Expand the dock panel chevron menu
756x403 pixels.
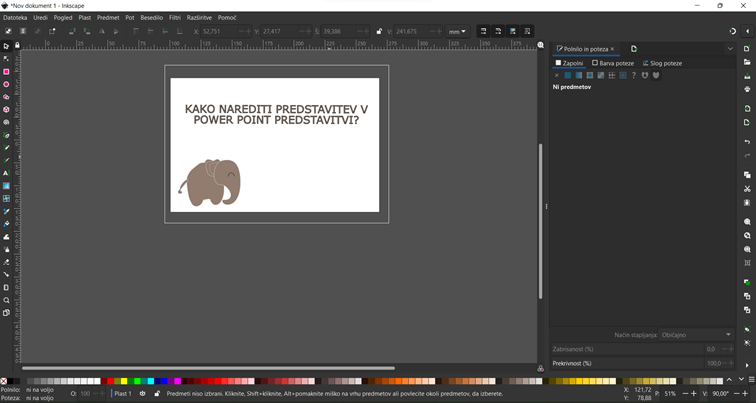pyautogui.click(x=730, y=49)
